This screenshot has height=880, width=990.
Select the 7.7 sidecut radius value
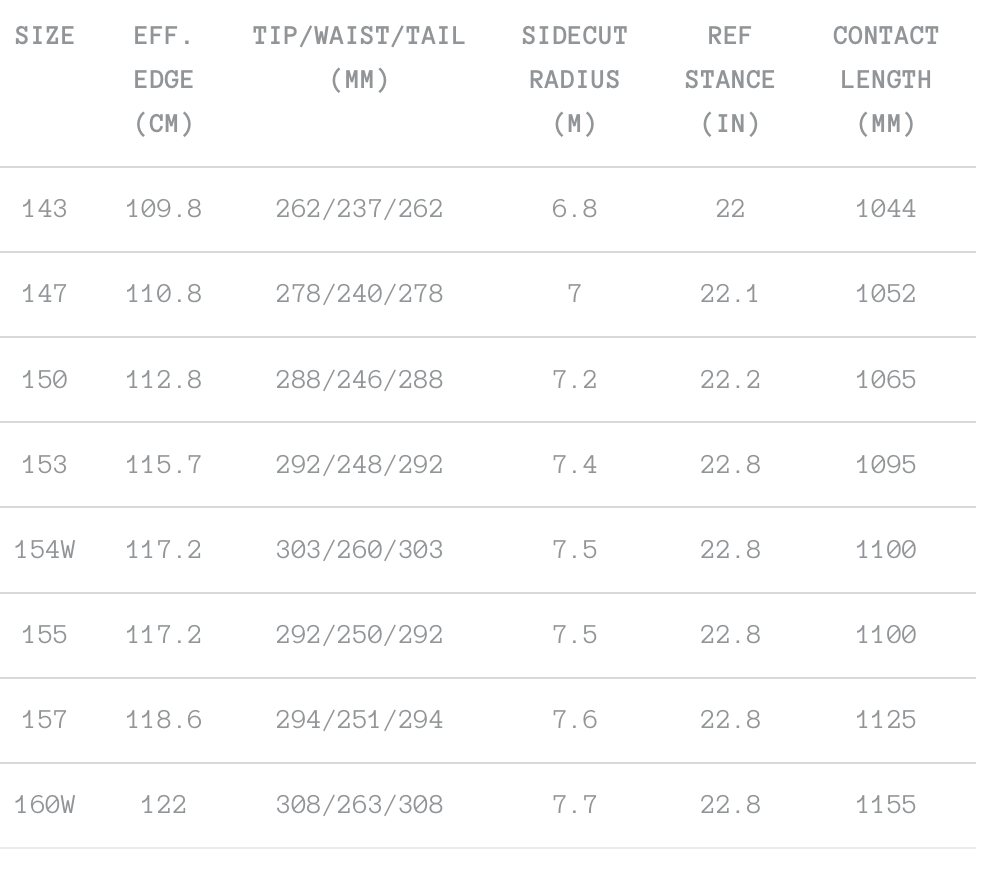(574, 805)
